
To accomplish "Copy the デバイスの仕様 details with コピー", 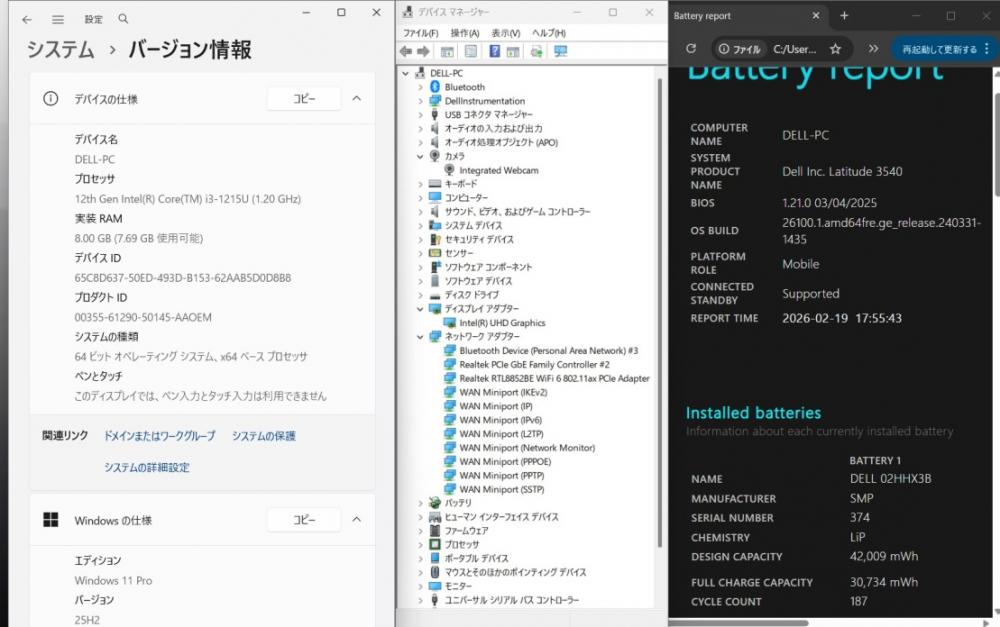I will [304, 99].
